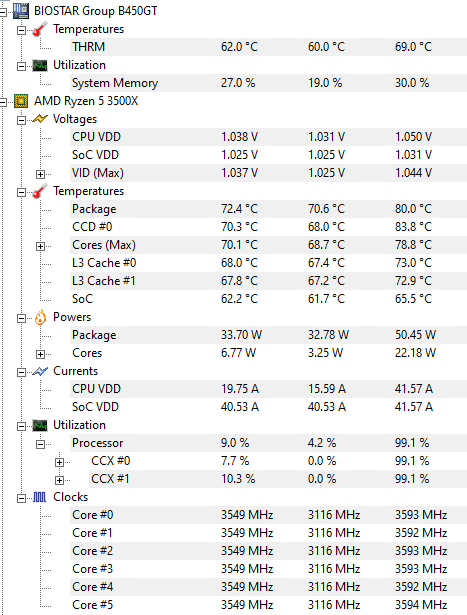The height and width of the screenshot is (615, 467).
Task: Expand the Cores power node
Action: tap(40, 354)
